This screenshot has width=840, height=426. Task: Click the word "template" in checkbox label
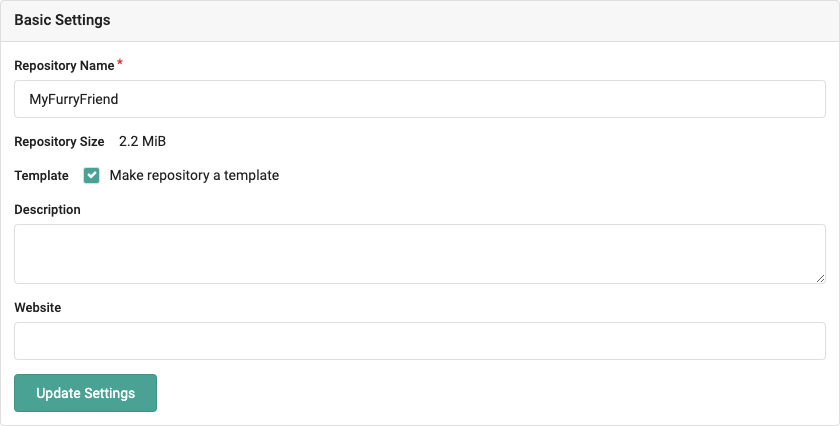pyautogui.click(x=251, y=175)
